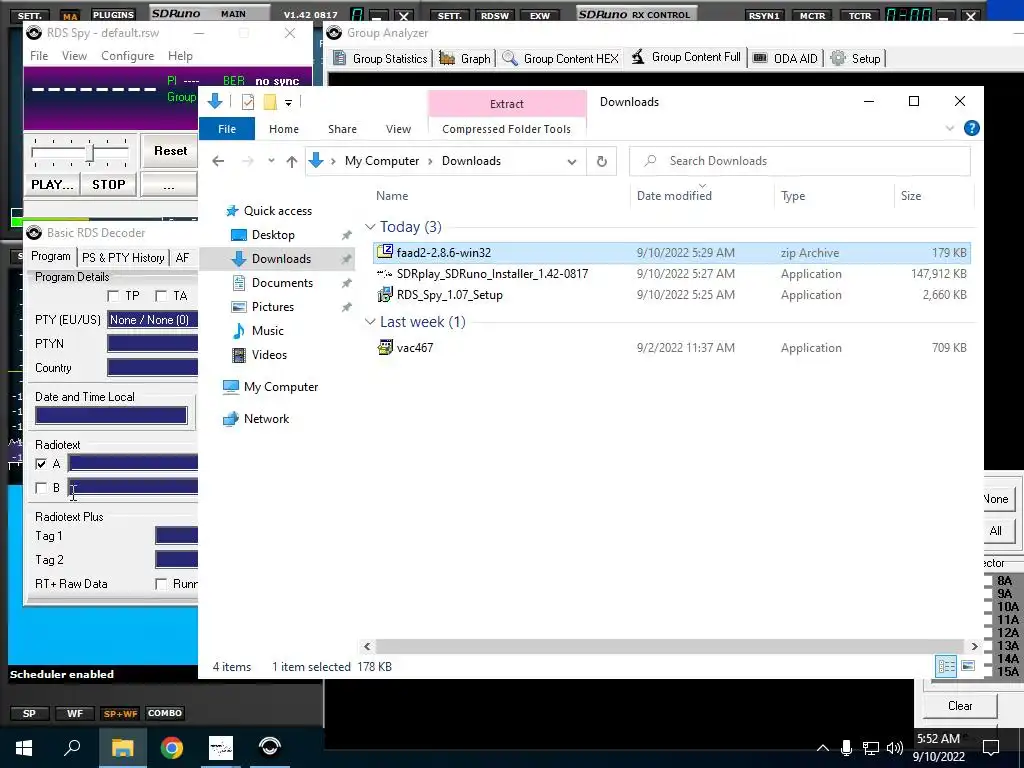The height and width of the screenshot is (768, 1024).
Task: Show hidden system tray icons
Action: tap(823, 748)
